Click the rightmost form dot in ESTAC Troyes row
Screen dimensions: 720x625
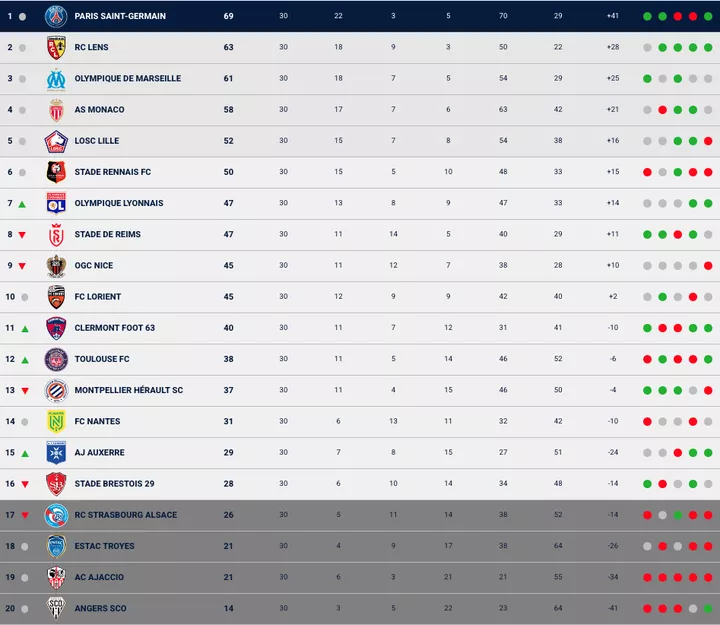[x=708, y=546]
